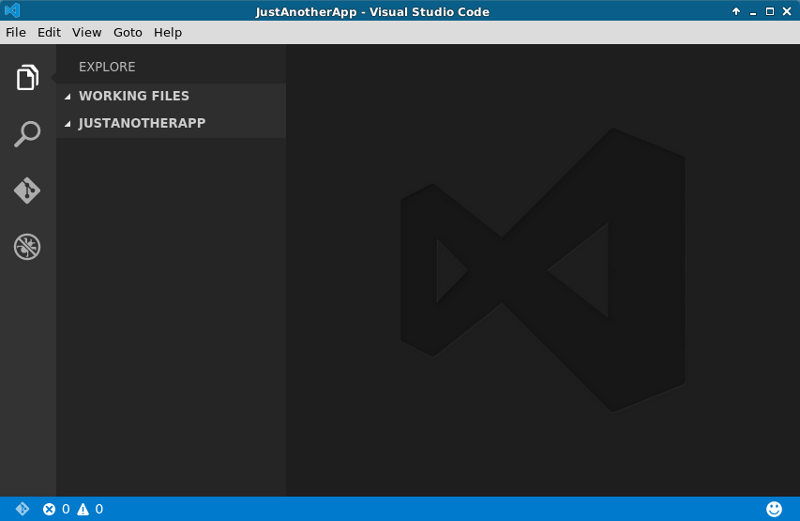Click the Git icon in status bar
The height and width of the screenshot is (521, 800).
[22, 509]
